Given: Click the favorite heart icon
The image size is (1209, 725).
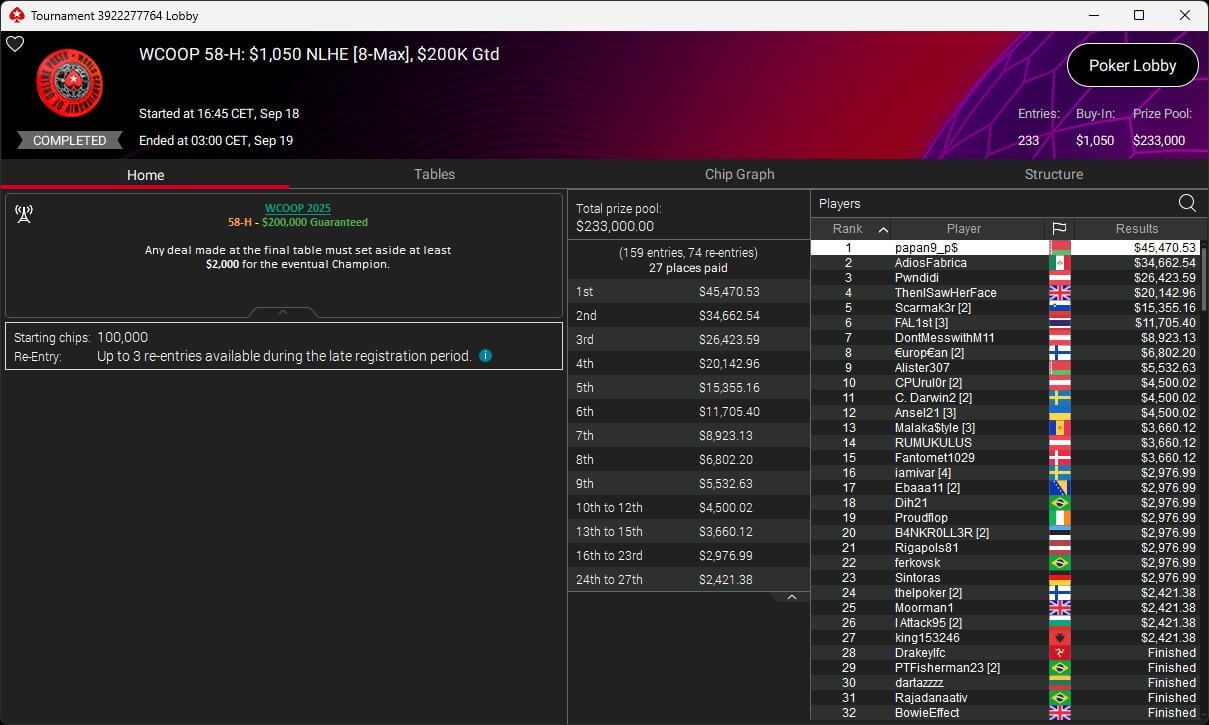Looking at the screenshot, I should pos(15,44).
